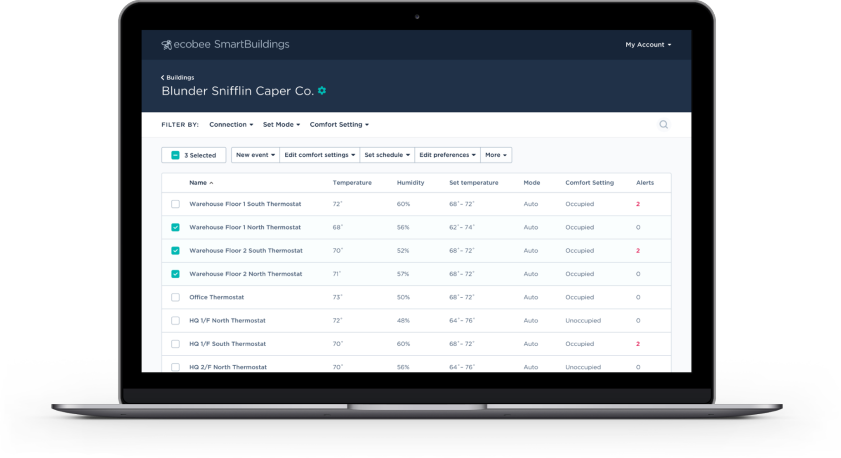Check HQ 2/F North Thermostat checkbox

point(175,367)
